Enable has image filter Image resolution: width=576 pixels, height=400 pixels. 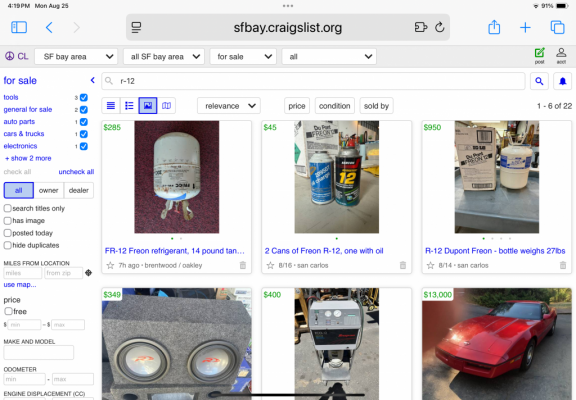coord(7,220)
